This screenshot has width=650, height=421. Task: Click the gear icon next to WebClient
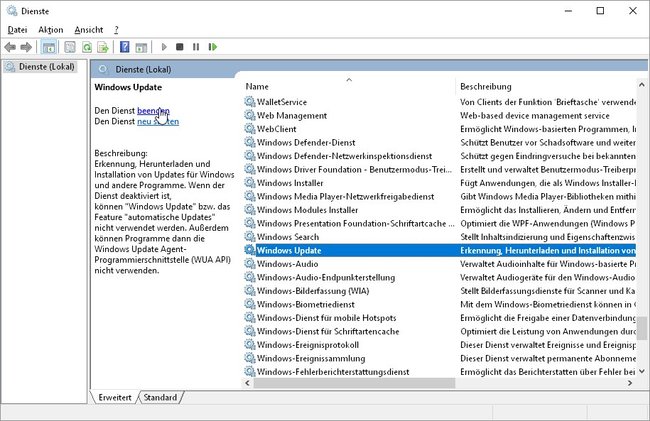[x=250, y=128]
